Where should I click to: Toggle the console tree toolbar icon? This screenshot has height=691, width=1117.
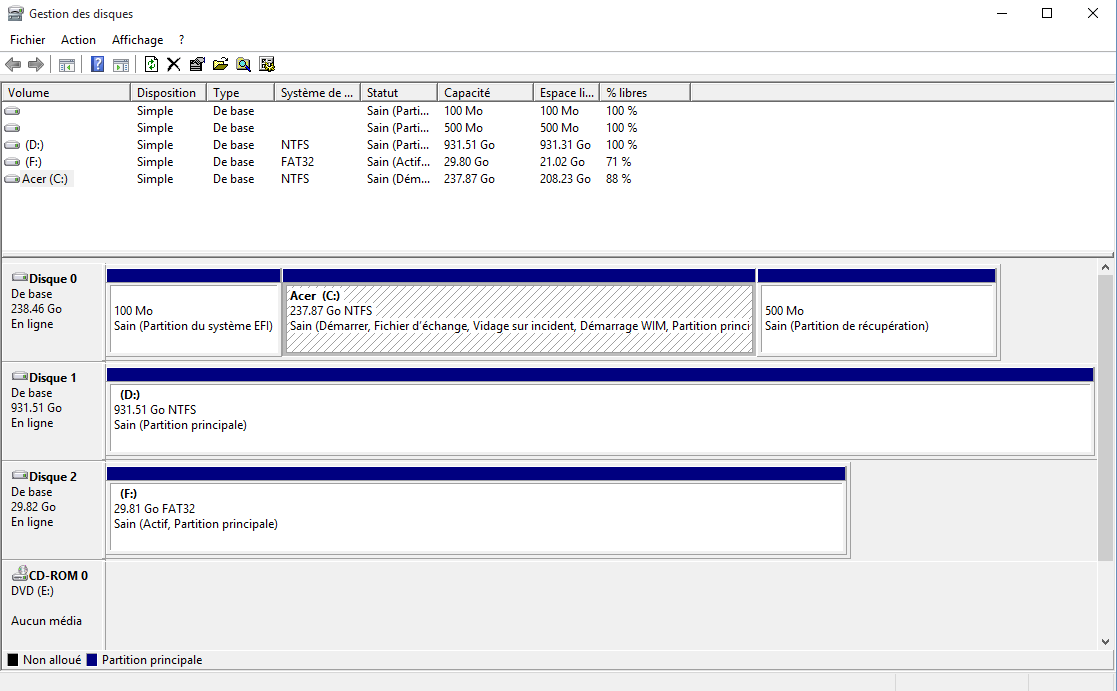[67, 65]
